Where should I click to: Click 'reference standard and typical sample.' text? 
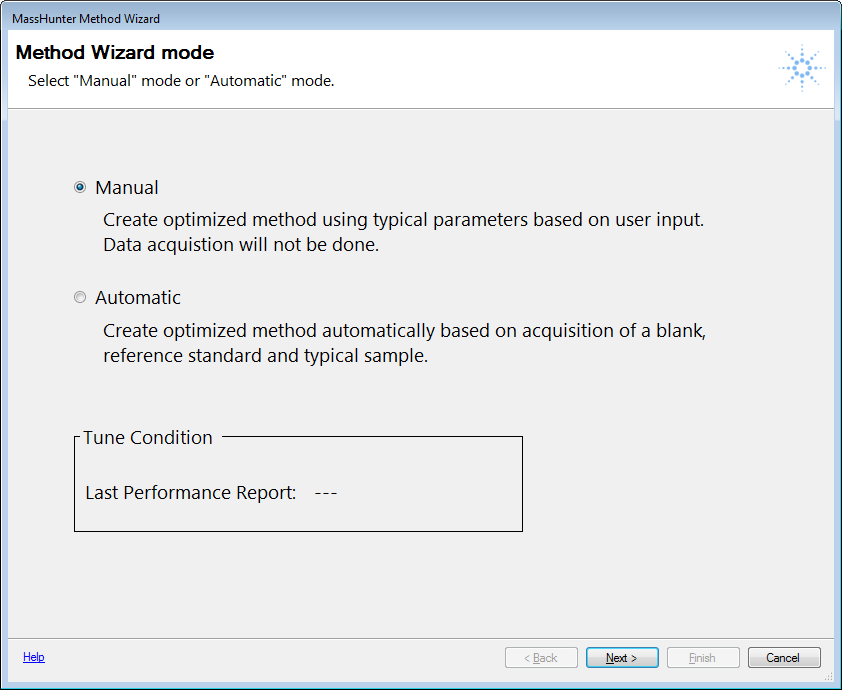pos(265,356)
